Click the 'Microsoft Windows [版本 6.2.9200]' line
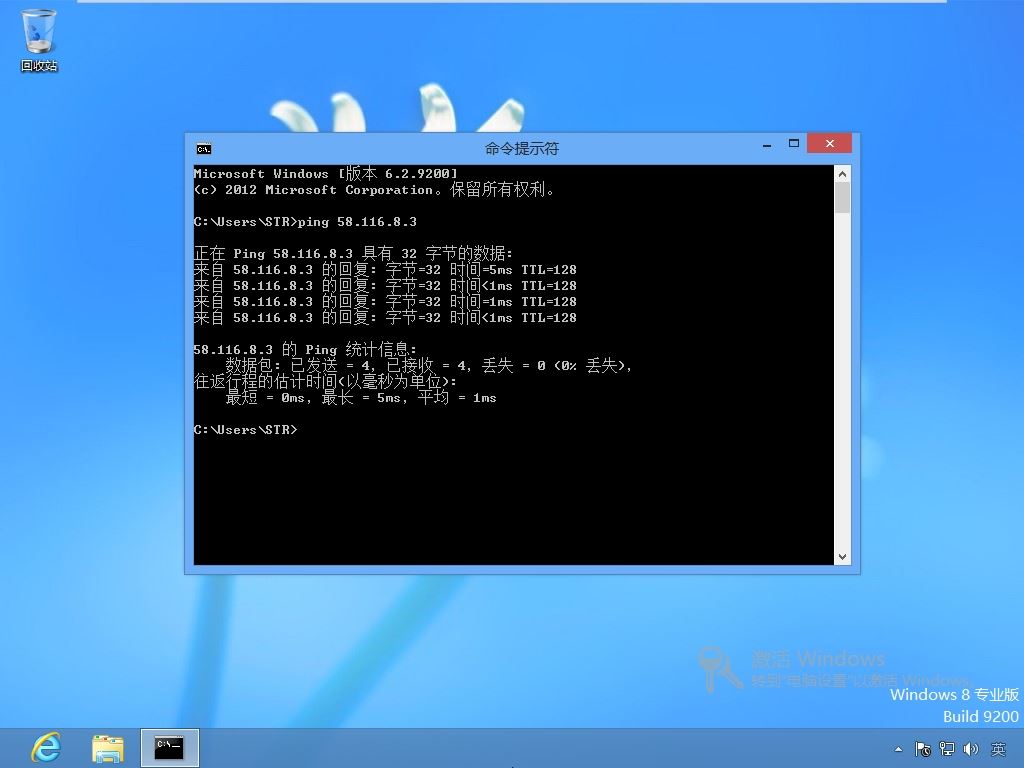Screen dimensions: 1024x768 326,174
